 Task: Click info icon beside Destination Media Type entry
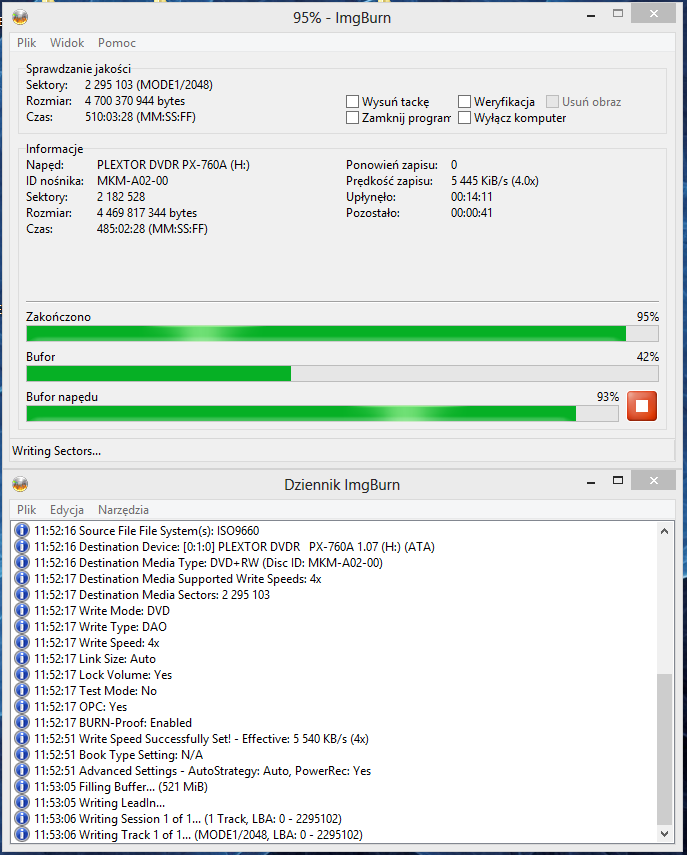[22, 562]
